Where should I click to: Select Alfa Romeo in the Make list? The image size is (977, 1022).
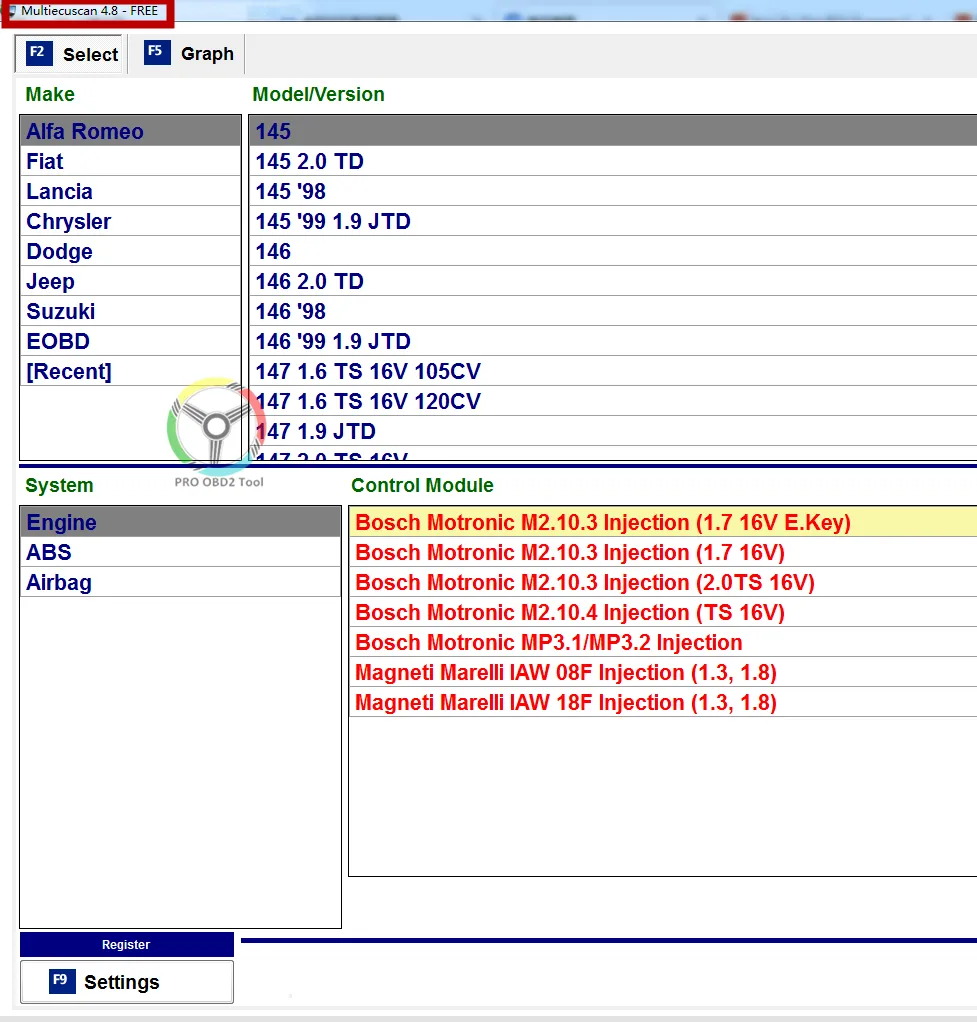click(130, 131)
